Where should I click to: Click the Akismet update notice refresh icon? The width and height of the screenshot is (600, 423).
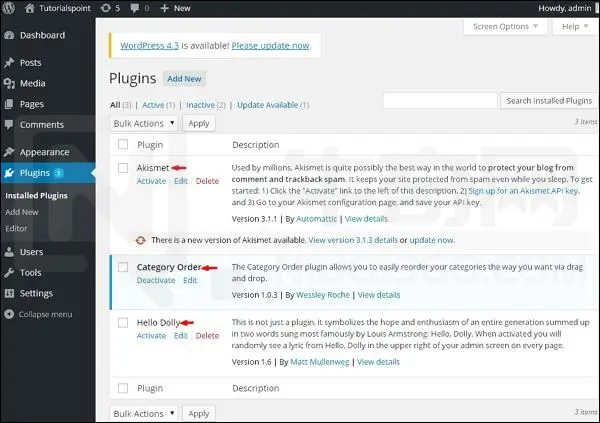tap(141, 240)
